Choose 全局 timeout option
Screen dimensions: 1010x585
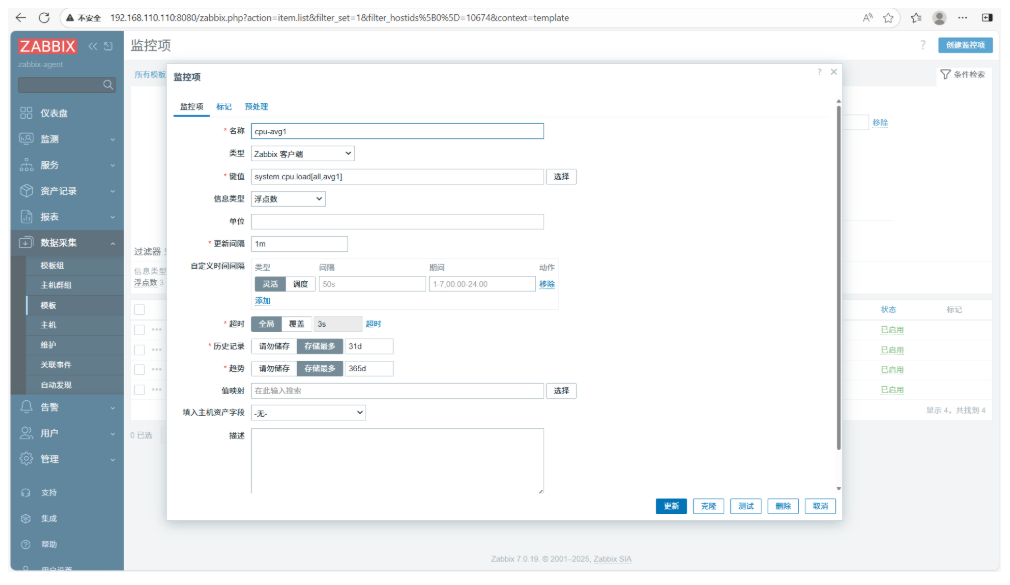pos(266,323)
